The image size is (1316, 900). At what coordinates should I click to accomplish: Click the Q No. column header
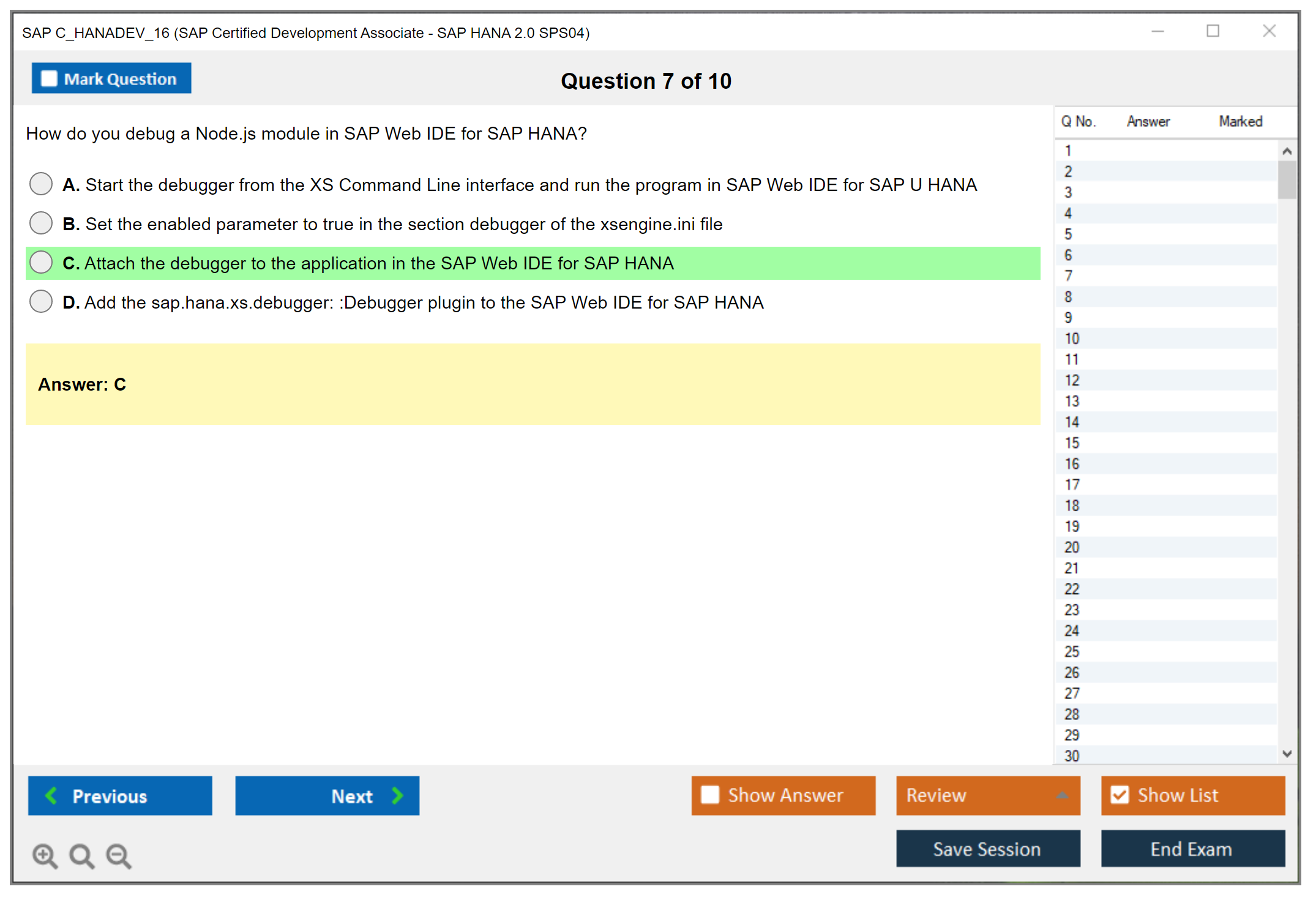[x=1078, y=121]
